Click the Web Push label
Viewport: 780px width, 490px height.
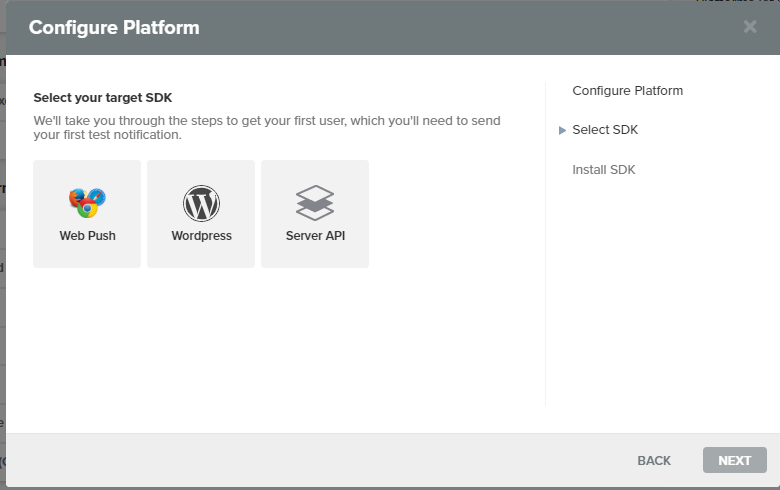pyautogui.click(x=87, y=236)
